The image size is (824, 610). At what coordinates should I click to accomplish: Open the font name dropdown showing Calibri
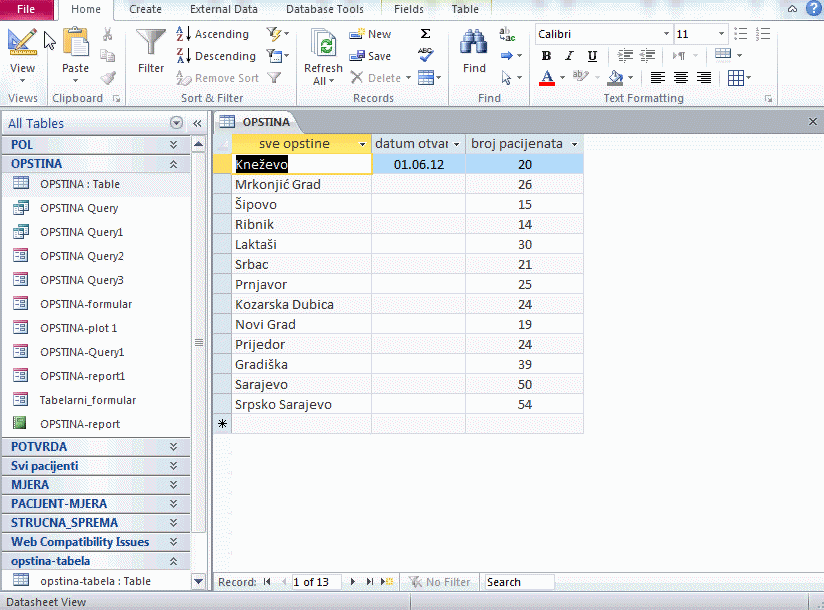666,34
